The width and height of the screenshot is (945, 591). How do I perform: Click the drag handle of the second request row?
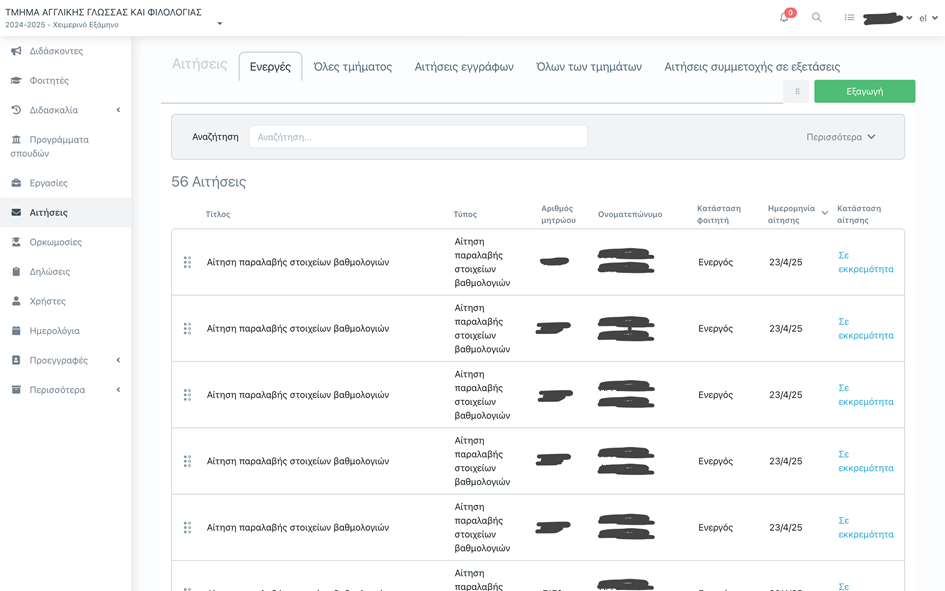coord(187,328)
